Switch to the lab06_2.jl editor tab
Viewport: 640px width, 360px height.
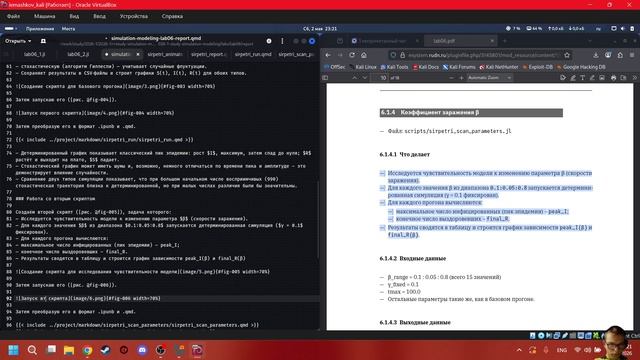click(x=78, y=54)
